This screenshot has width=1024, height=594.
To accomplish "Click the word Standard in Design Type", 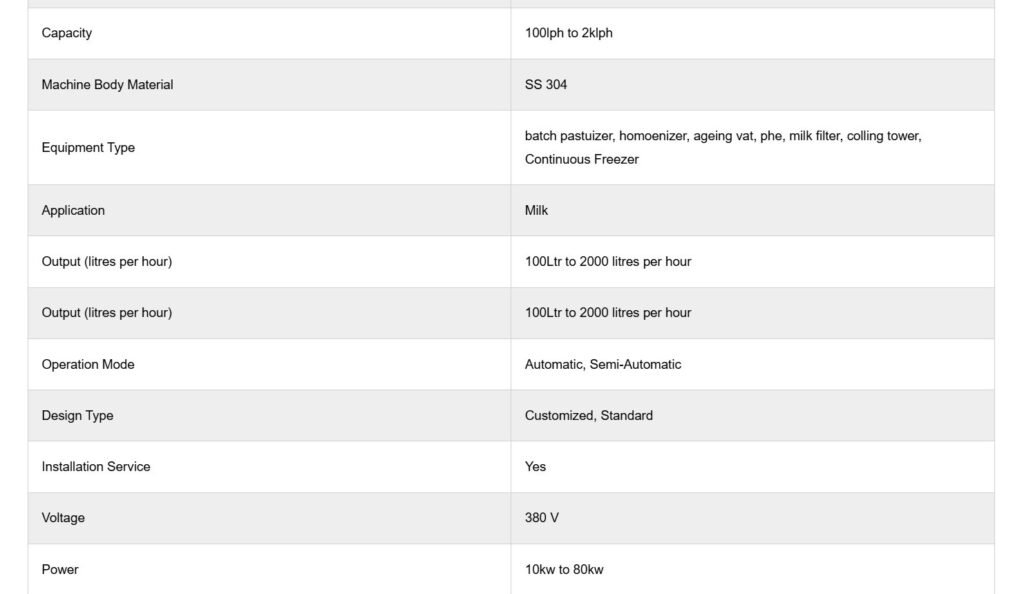I will [x=626, y=416].
